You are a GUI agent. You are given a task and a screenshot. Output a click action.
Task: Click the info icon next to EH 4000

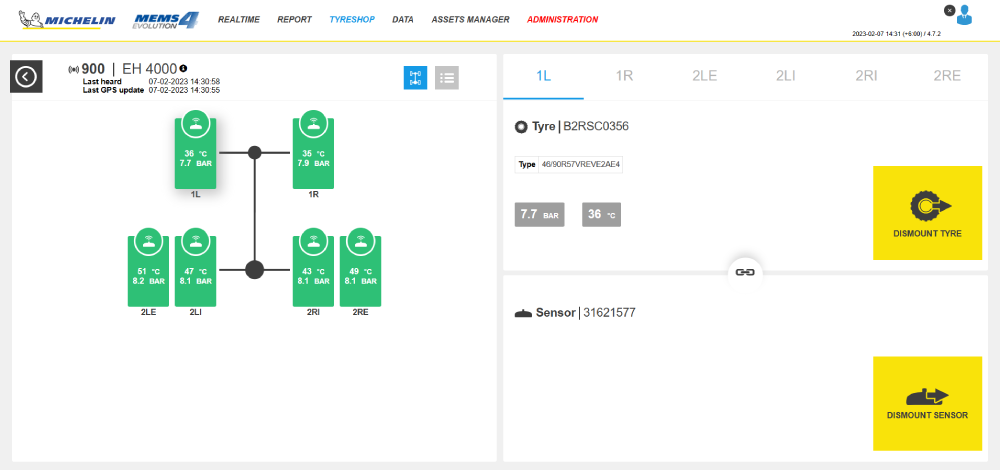point(183,69)
